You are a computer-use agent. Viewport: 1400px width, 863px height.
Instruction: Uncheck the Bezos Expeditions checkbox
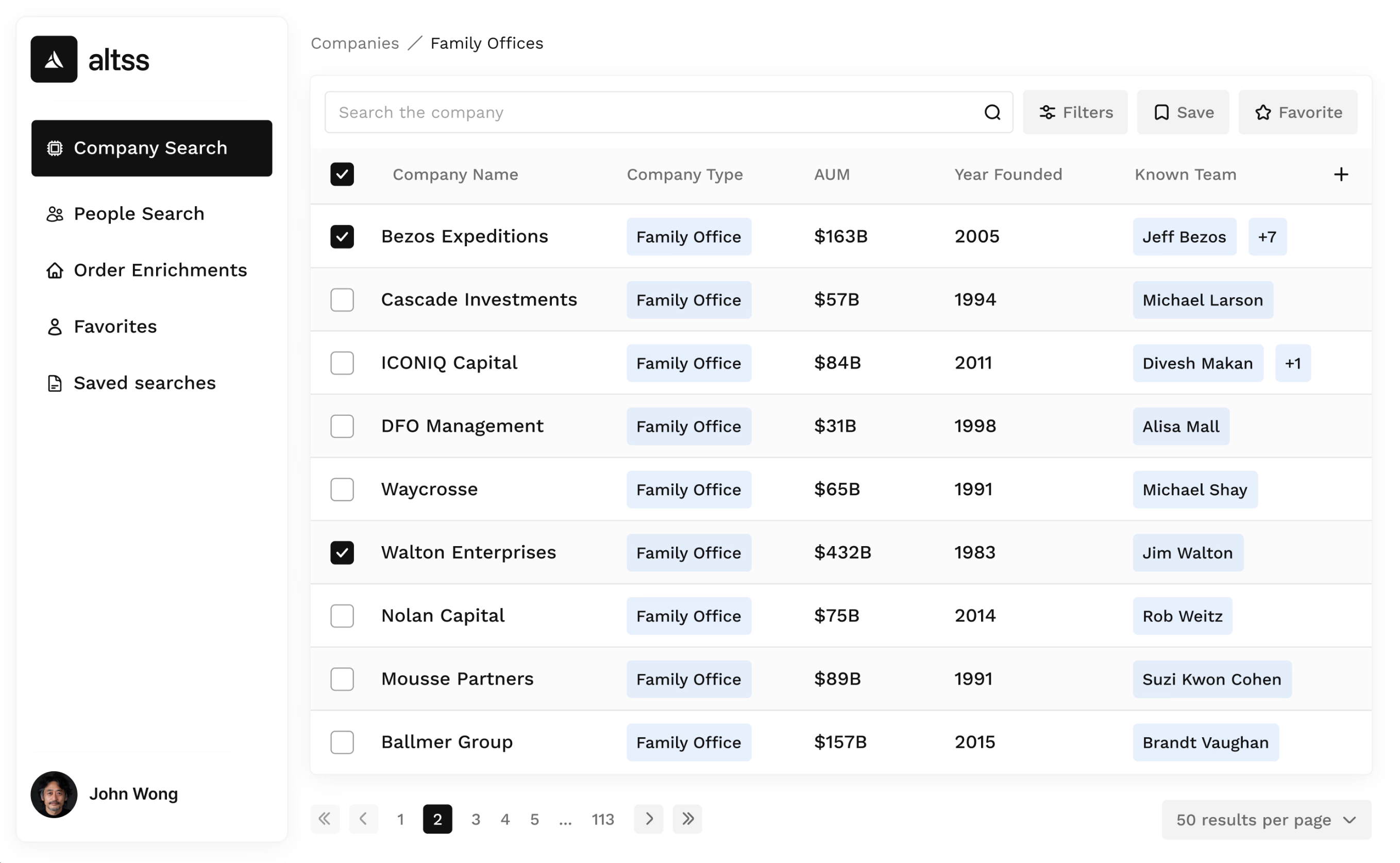coord(342,236)
